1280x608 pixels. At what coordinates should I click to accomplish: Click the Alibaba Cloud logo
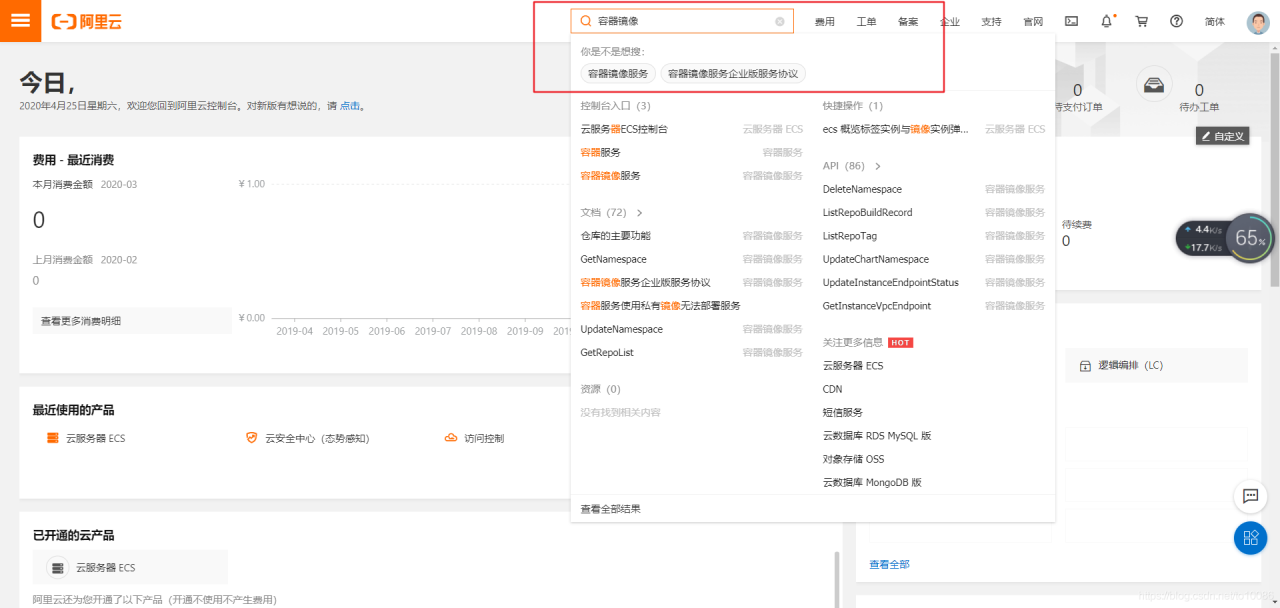[87, 21]
